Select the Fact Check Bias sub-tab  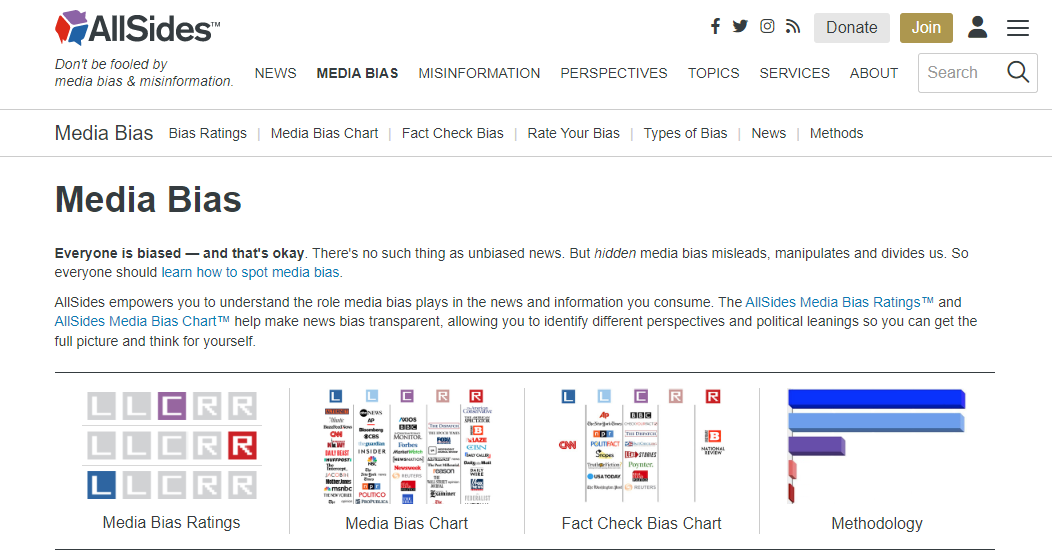[x=452, y=133]
